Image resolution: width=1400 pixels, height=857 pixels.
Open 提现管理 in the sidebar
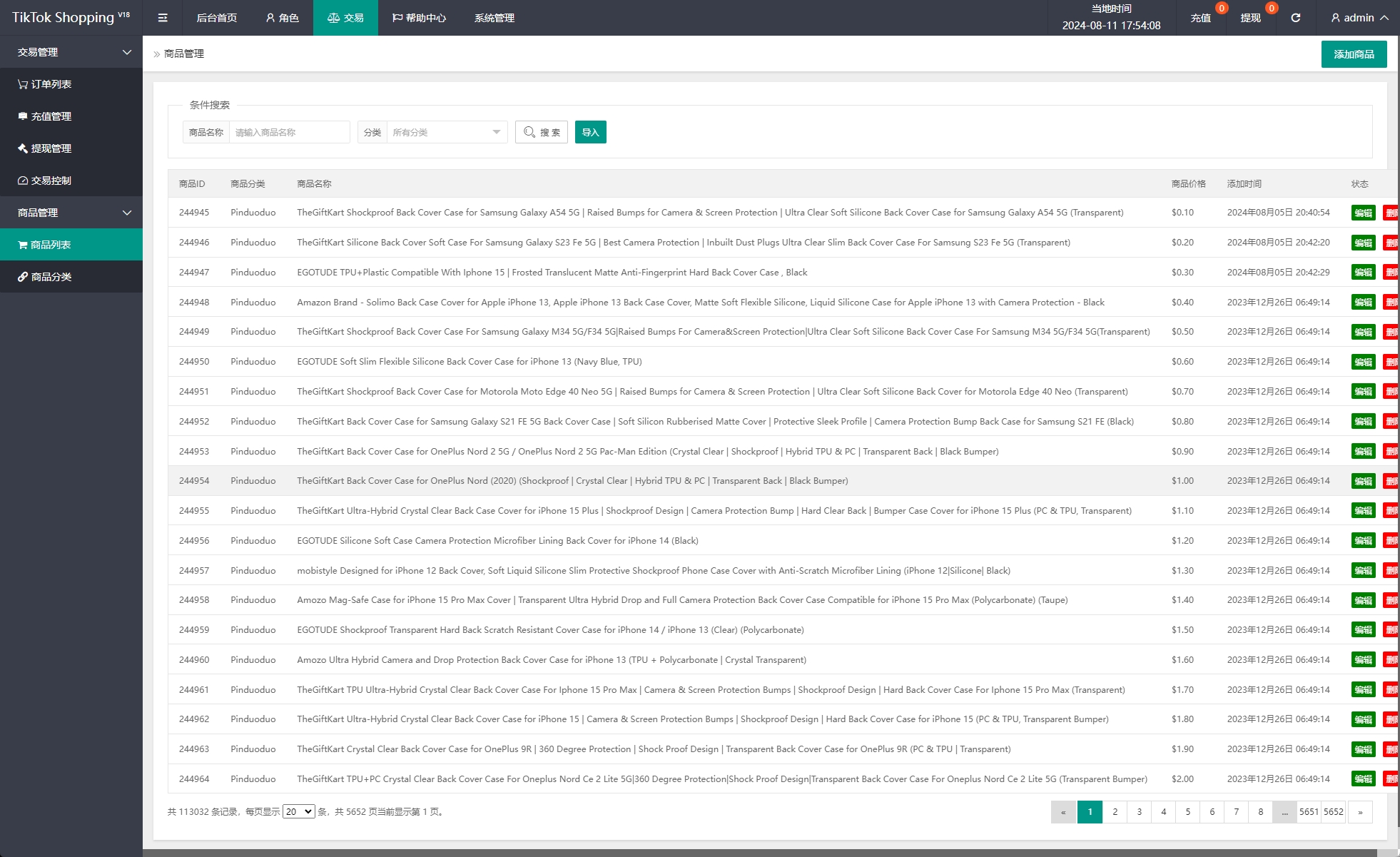[x=44, y=148]
